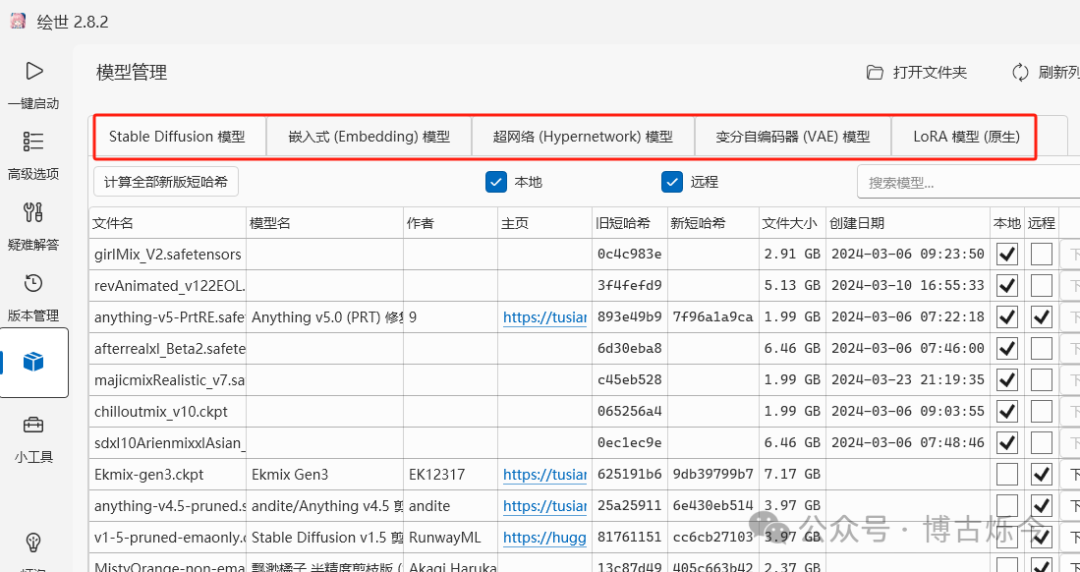Click the 打开文件夹 folder icon

point(875,72)
